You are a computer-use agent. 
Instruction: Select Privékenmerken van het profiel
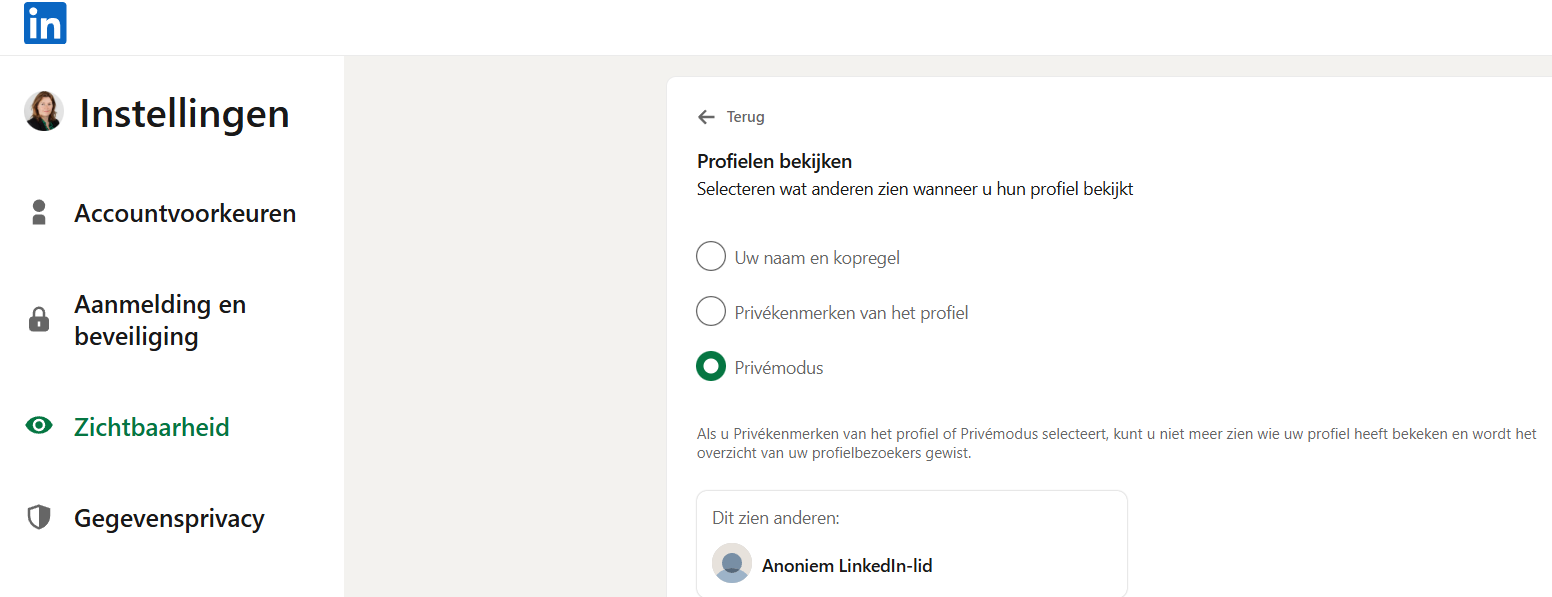coord(710,311)
